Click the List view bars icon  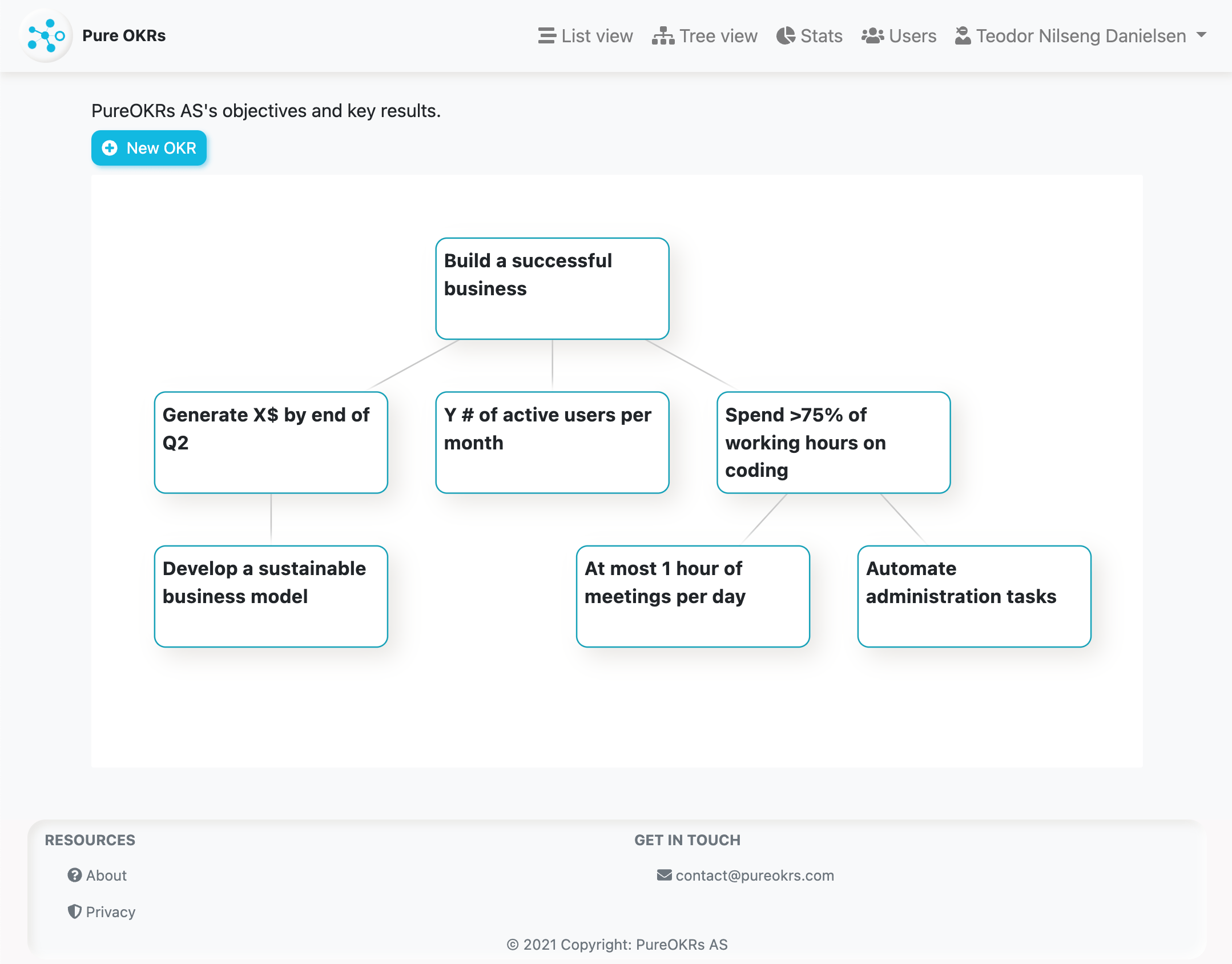click(x=547, y=35)
